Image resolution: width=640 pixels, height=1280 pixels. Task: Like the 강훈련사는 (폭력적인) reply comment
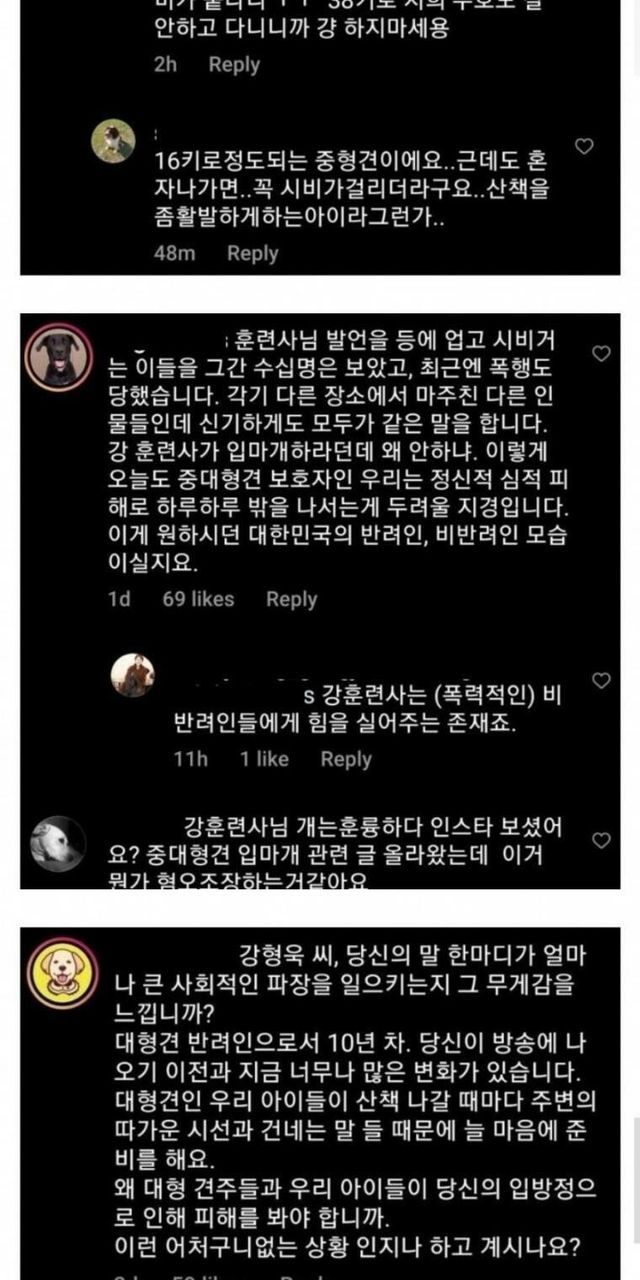(x=601, y=680)
